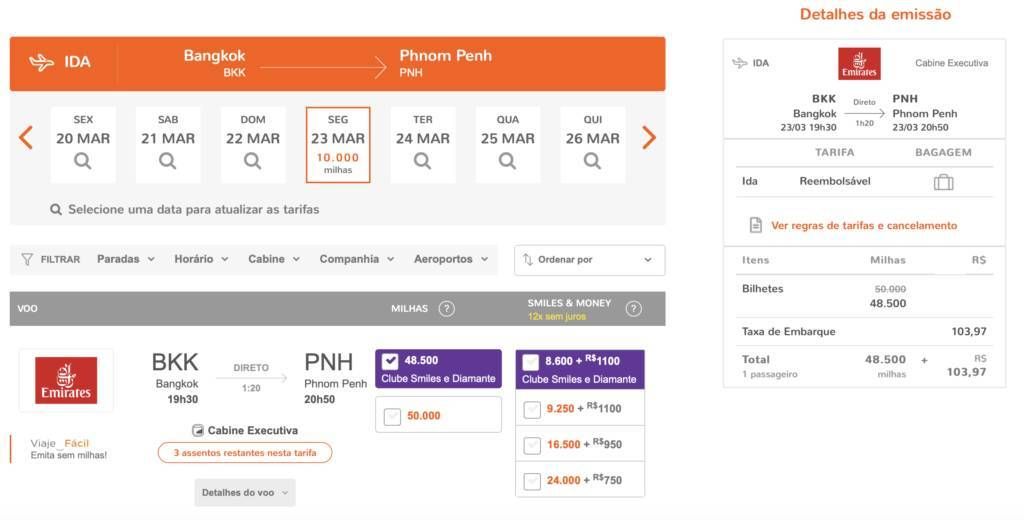Click the funnel FILTRAR icon
The image size is (1024, 520).
tap(27, 259)
